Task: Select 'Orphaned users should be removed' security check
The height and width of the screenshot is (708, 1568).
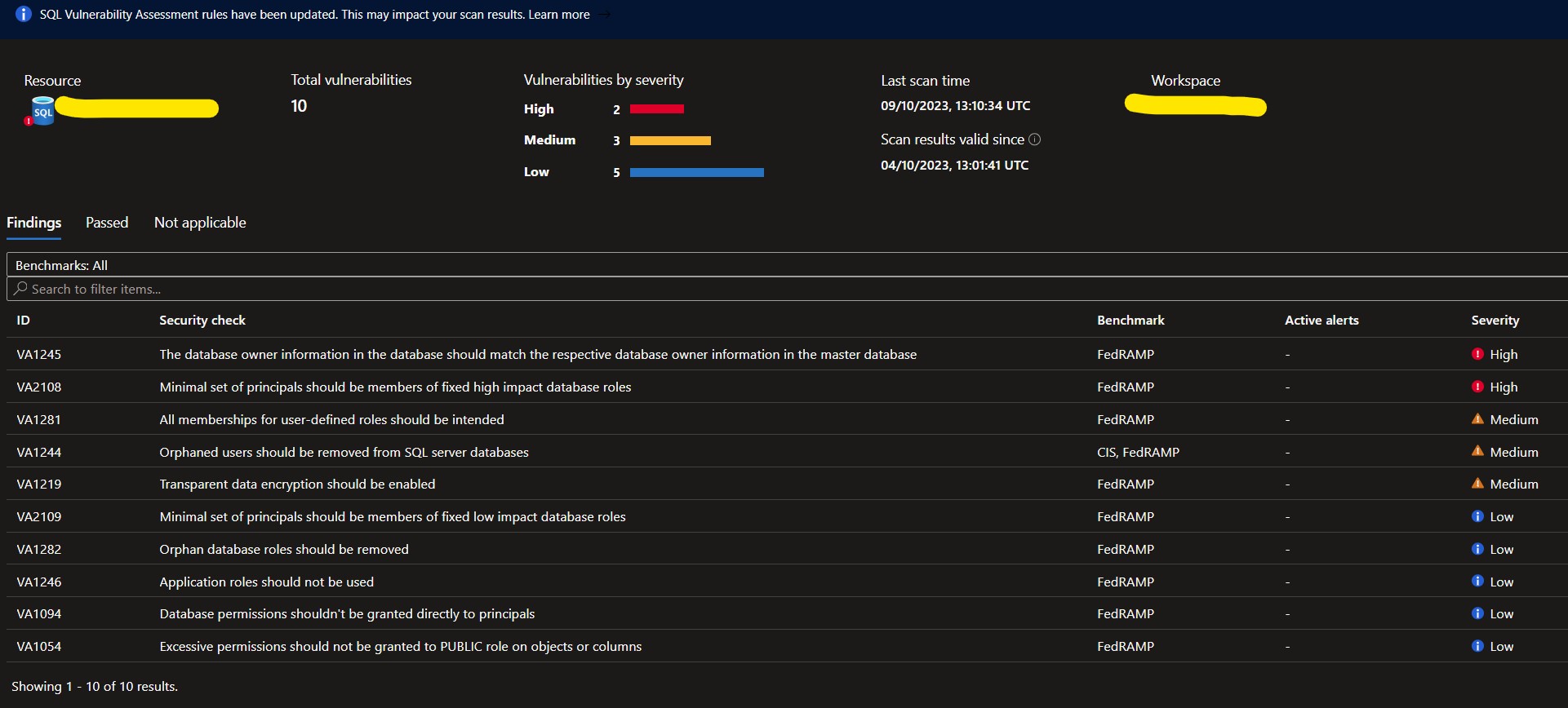Action: pyautogui.click(x=344, y=453)
